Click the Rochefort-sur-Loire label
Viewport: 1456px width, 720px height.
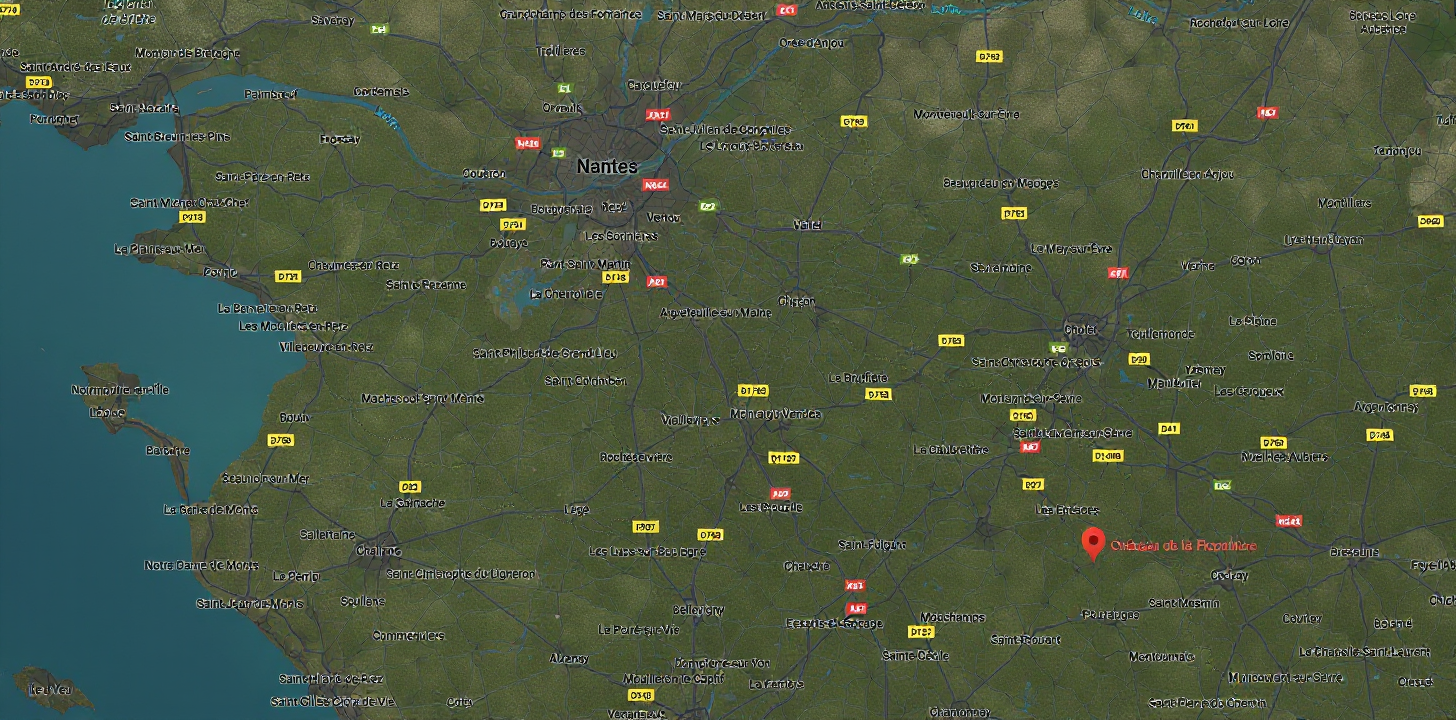(1239, 22)
